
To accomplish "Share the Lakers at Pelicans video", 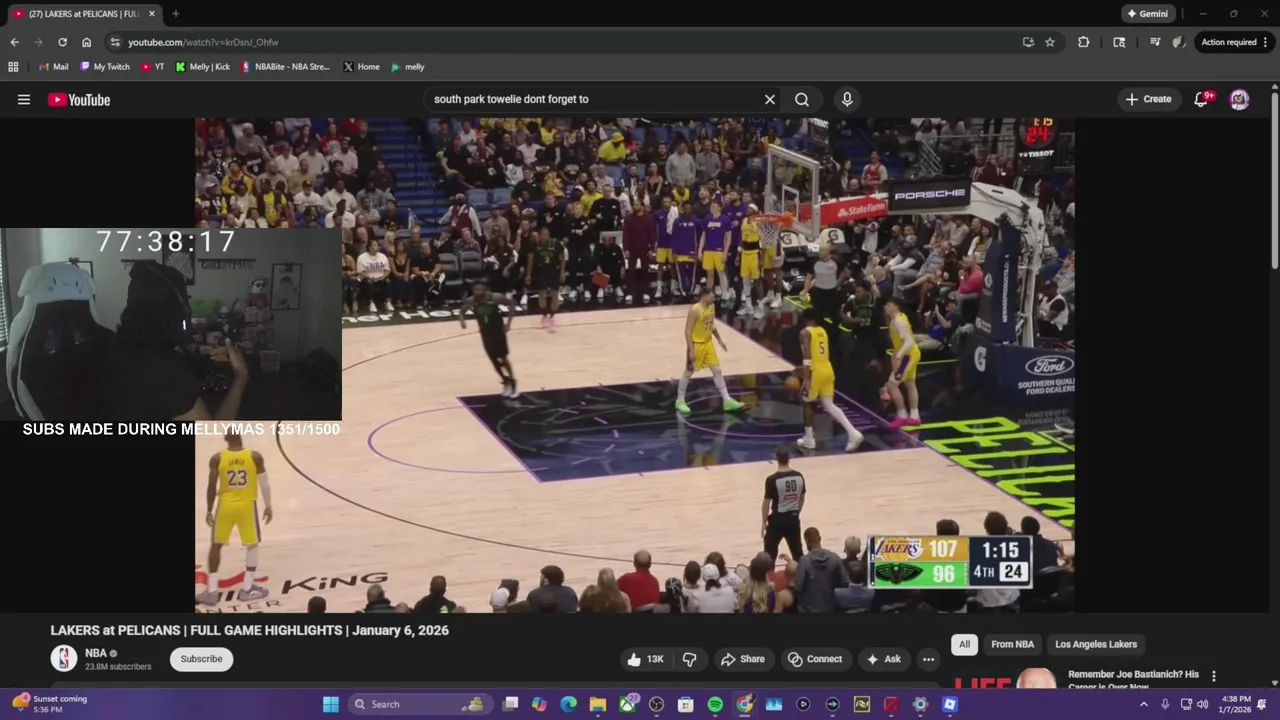I will coord(743,659).
